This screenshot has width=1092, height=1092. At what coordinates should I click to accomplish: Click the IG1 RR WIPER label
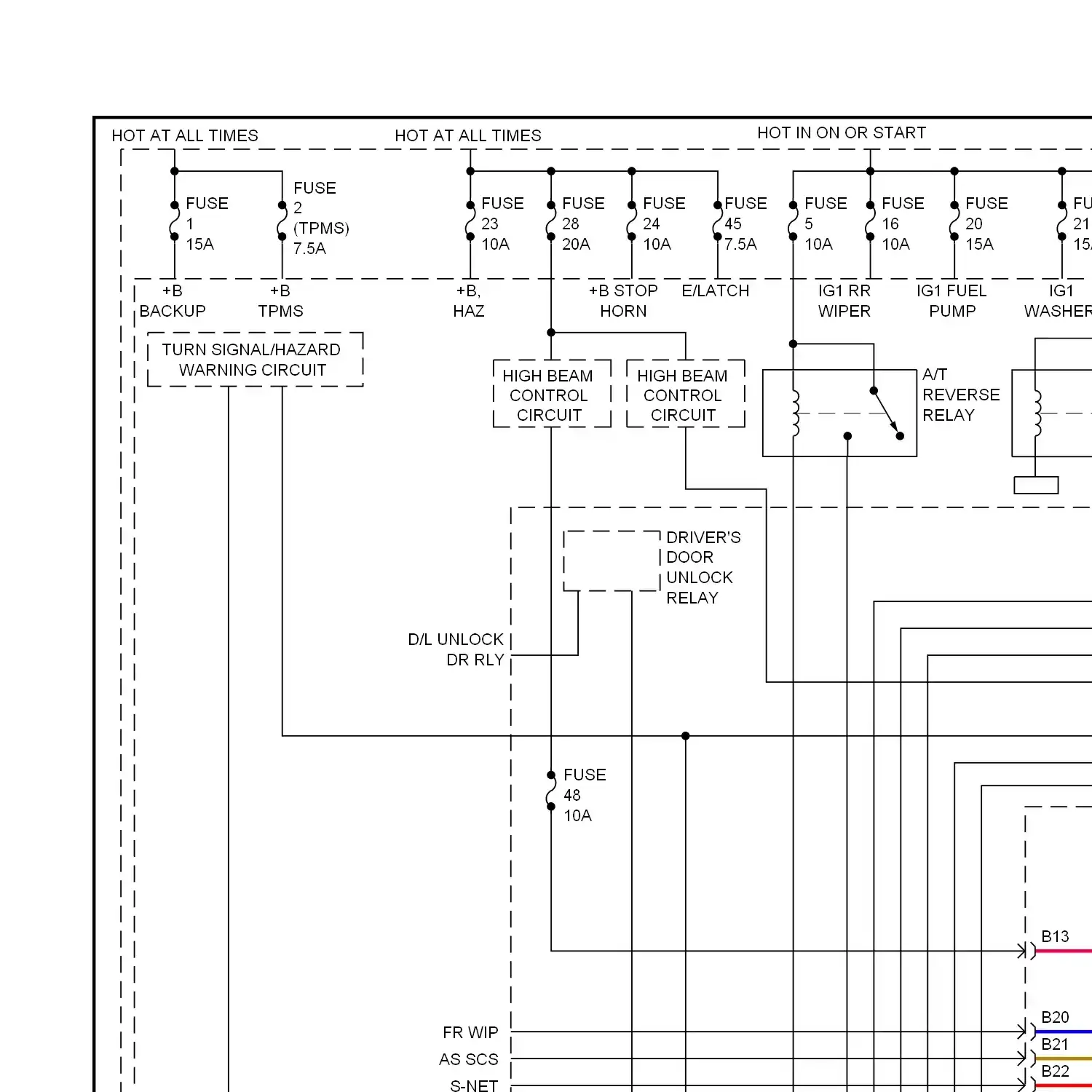(x=844, y=301)
